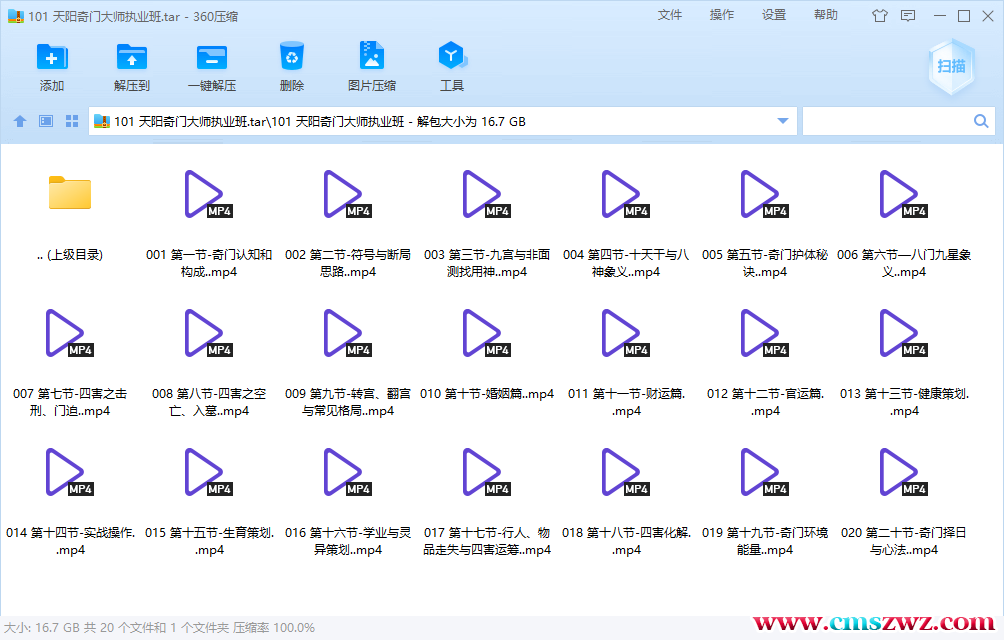Open the 婚姻篇 video file thumbnail

pos(483,334)
